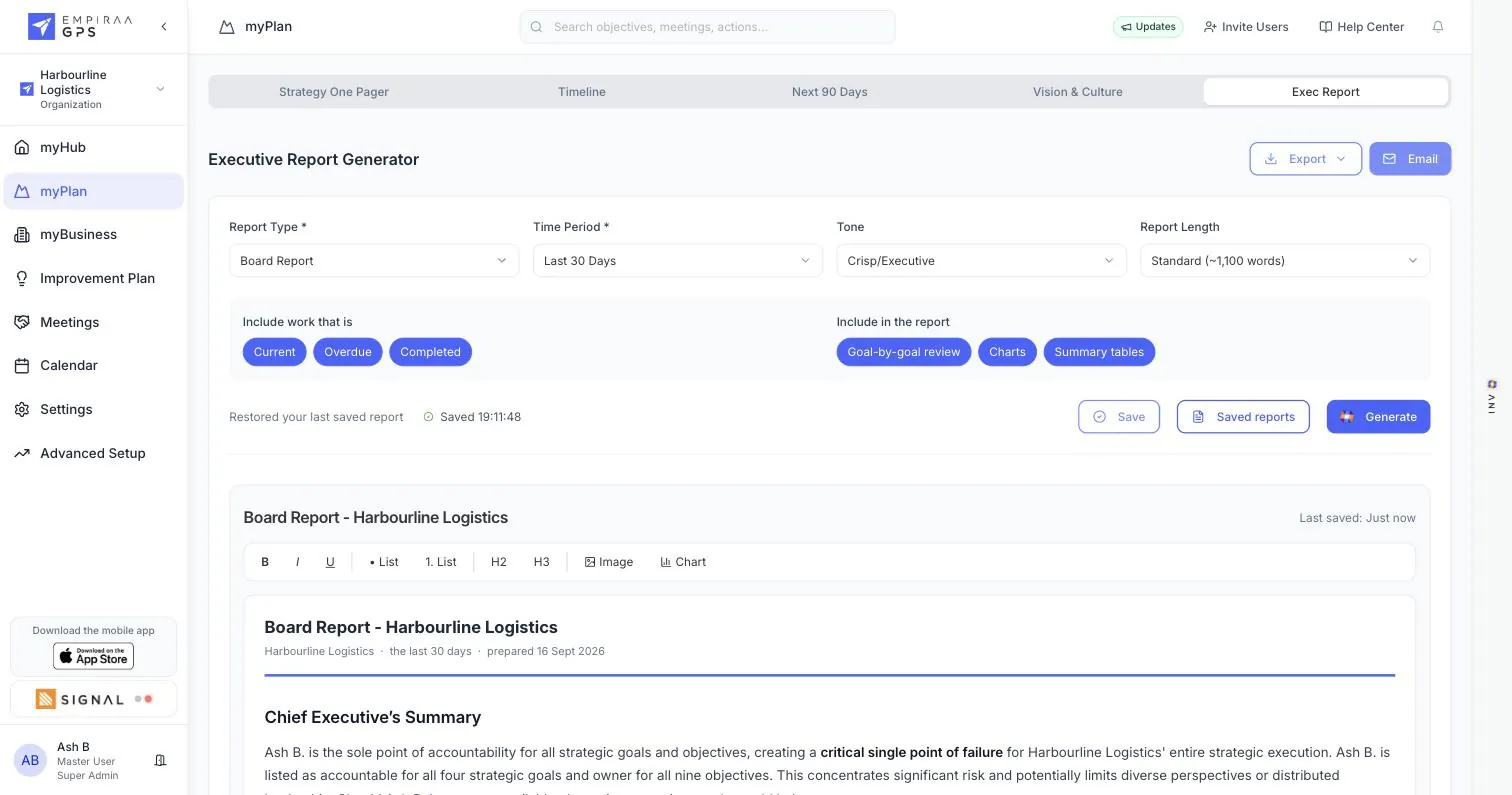This screenshot has height=795, width=1512.
Task: Click Invite Users
Action: [x=1246, y=27]
